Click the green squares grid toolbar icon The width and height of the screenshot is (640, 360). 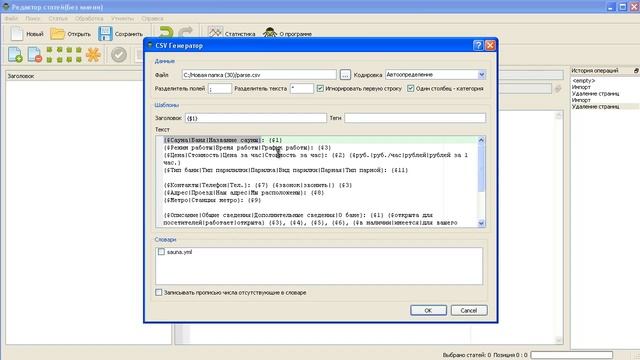coord(64,55)
